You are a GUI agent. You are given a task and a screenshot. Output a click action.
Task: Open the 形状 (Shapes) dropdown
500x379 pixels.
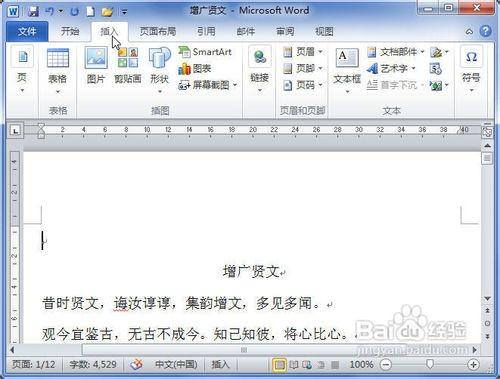(159, 70)
